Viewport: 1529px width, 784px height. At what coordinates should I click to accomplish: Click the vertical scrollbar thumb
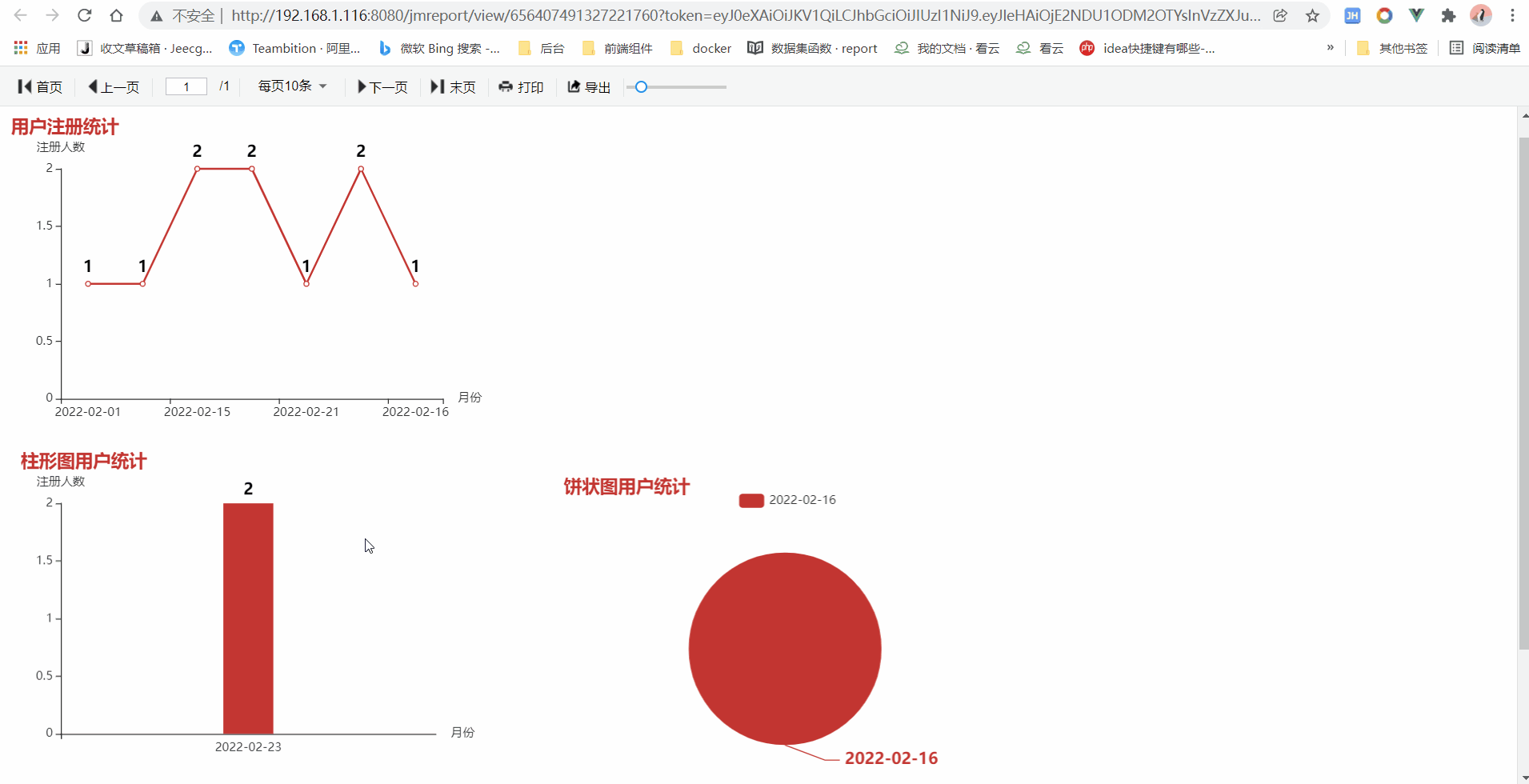click(x=1523, y=393)
